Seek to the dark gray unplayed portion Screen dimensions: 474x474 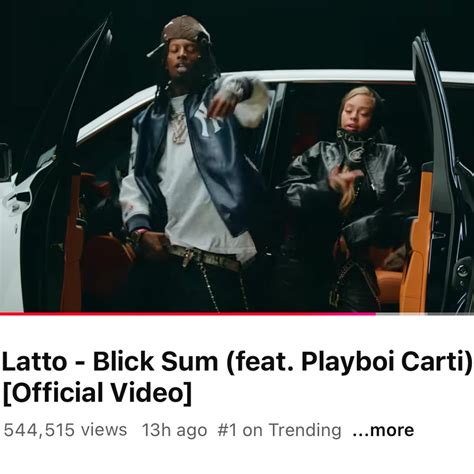pyautogui.click(x=451, y=314)
